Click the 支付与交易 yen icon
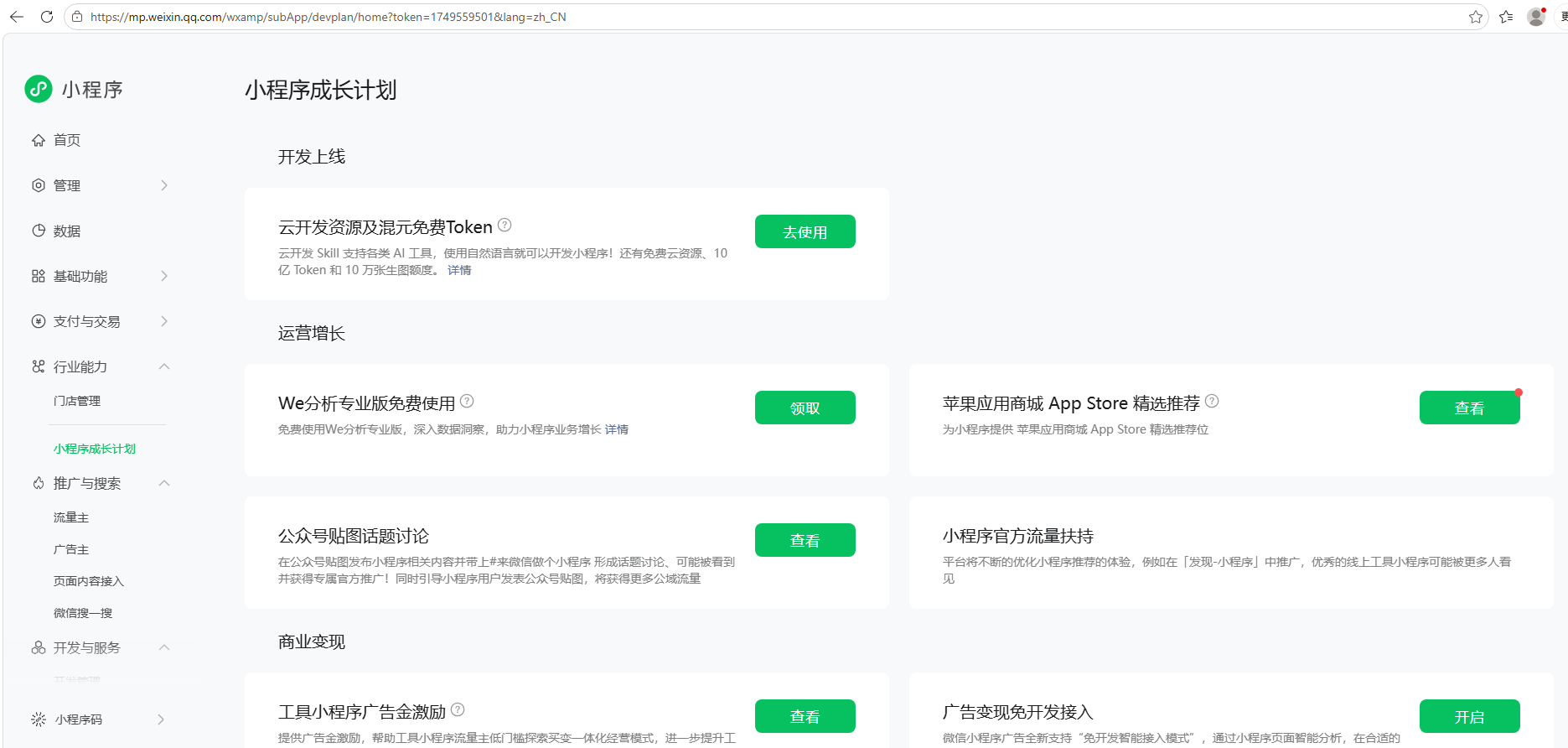1568x748 pixels. 39,321
